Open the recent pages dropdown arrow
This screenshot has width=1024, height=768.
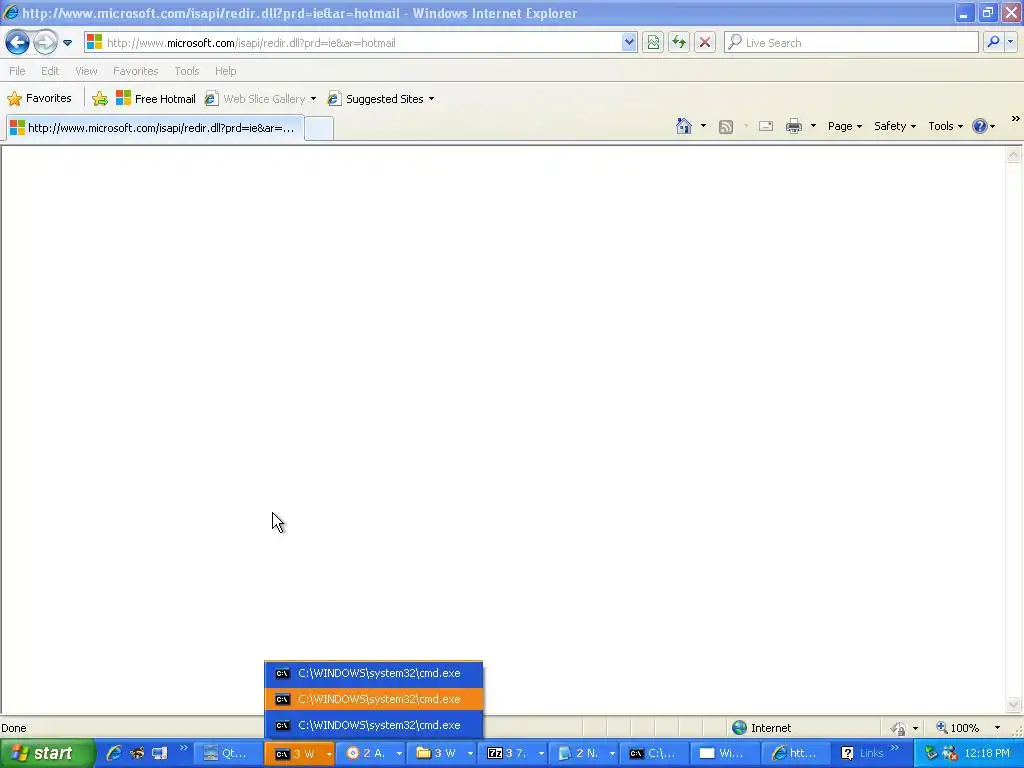[67, 43]
